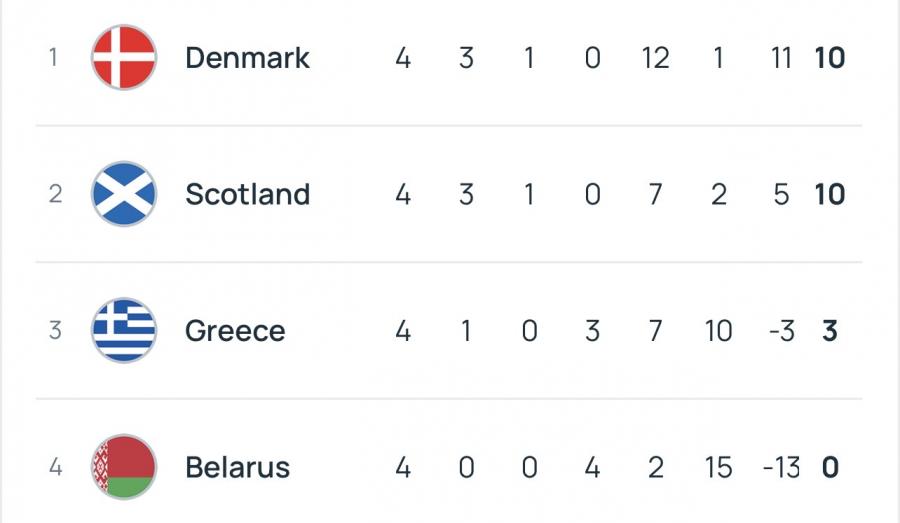Click the Greece flag icon
The height and width of the screenshot is (523, 900).
(124, 331)
